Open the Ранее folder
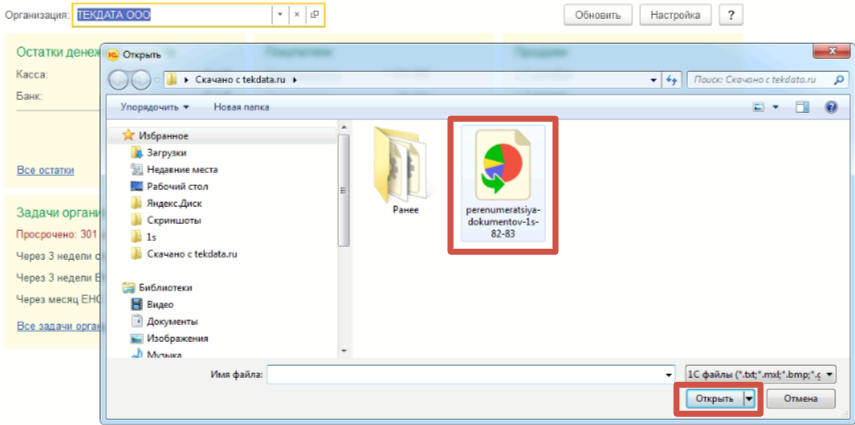The height and width of the screenshot is (425, 855). (405, 171)
